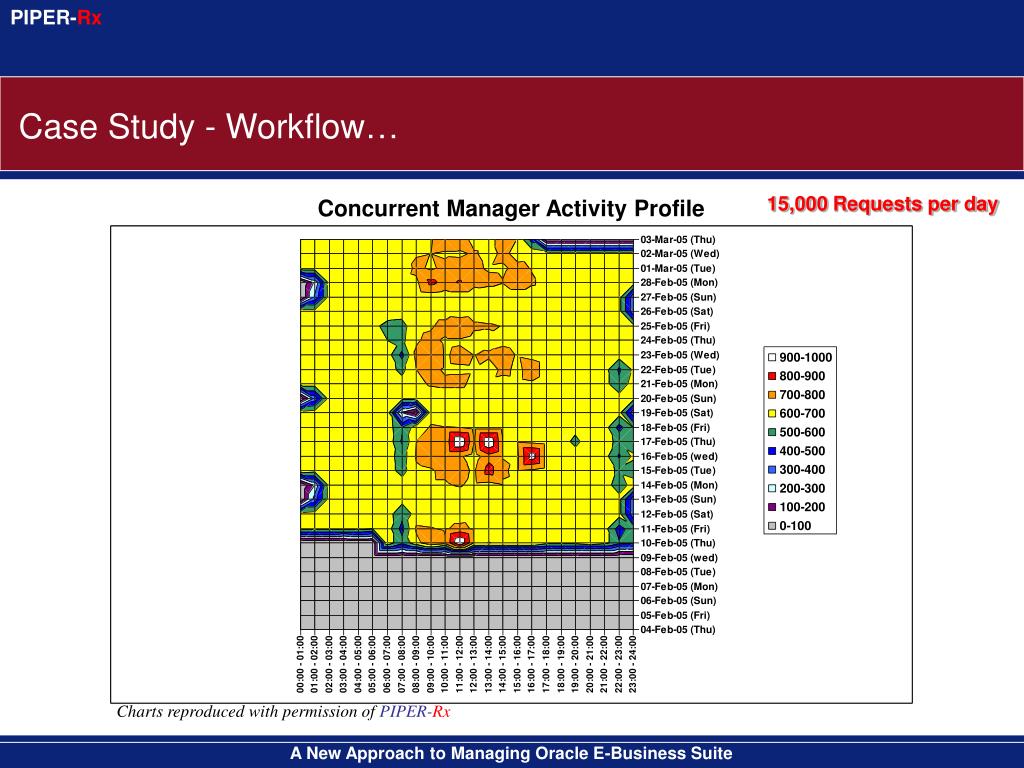Click the '11:00 - 12:00' time axis label
The image size is (1024, 768).
pos(459,664)
